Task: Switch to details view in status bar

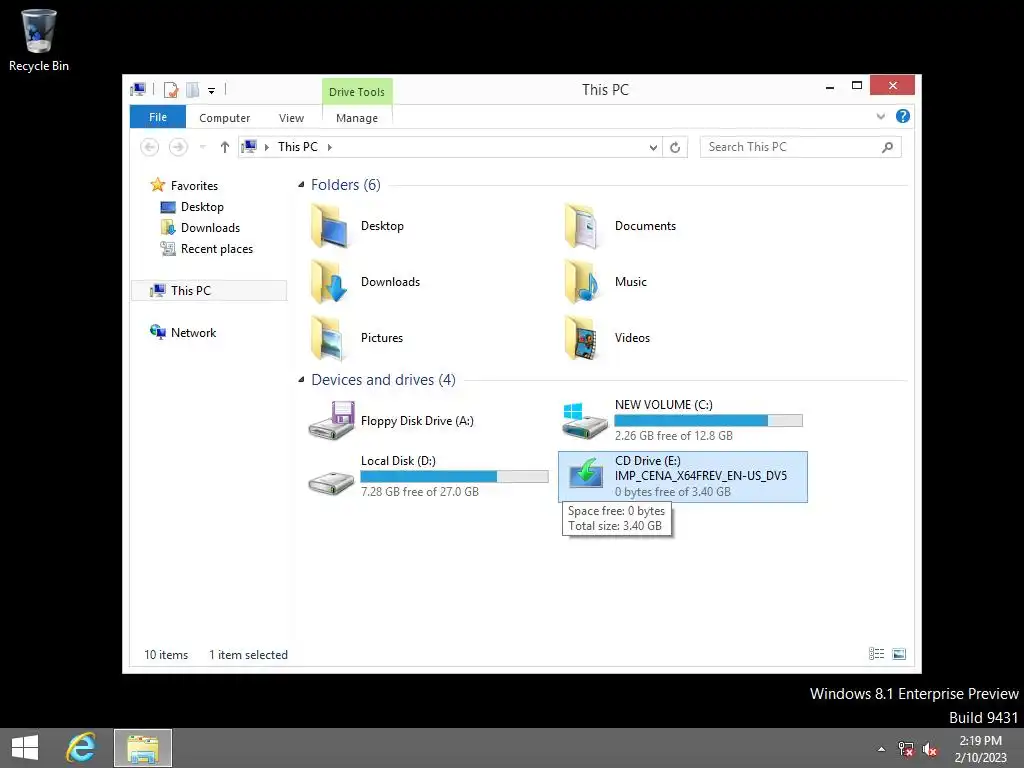Action: click(x=876, y=654)
